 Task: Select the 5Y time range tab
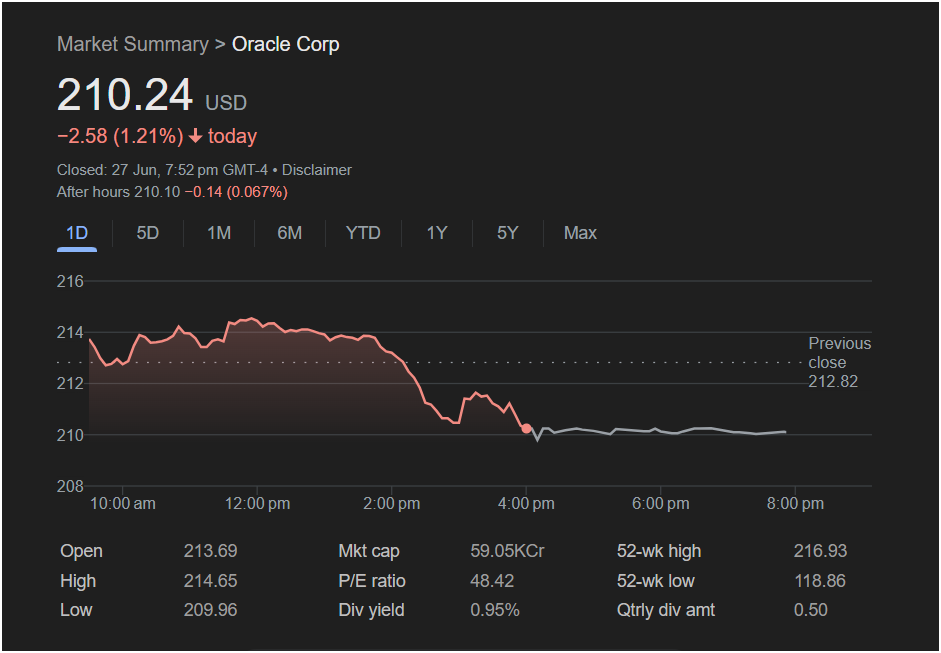click(507, 233)
